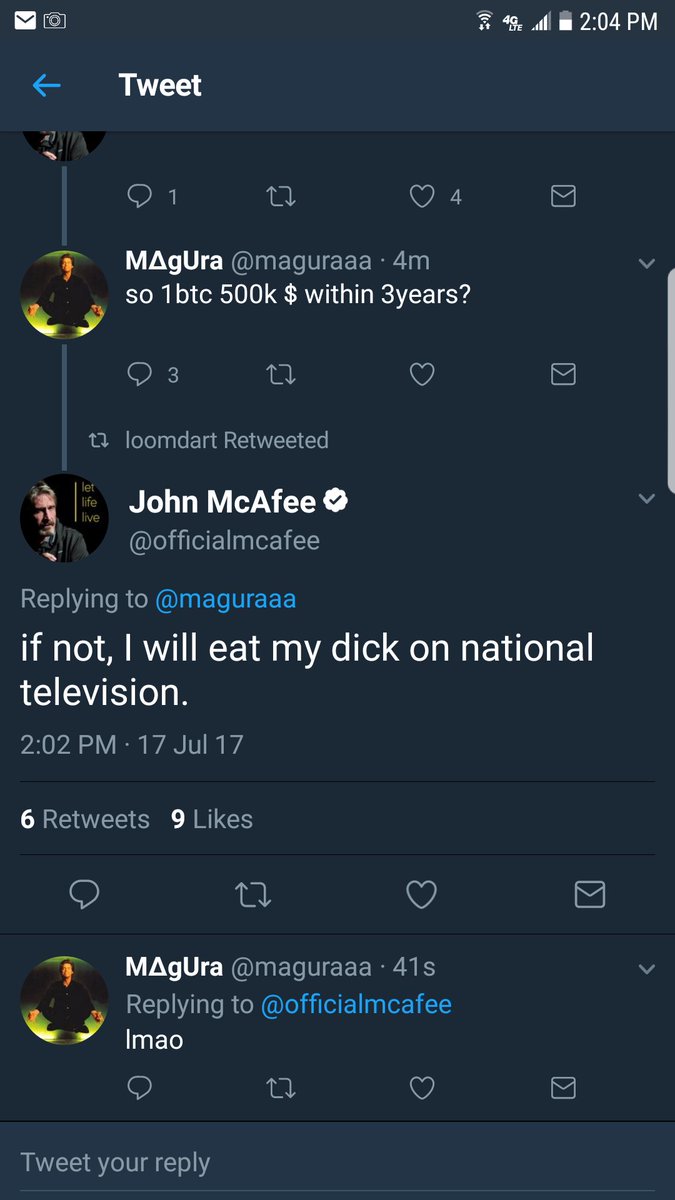View the 6 Retweets list
The image size is (675, 1200).
point(85,818)
